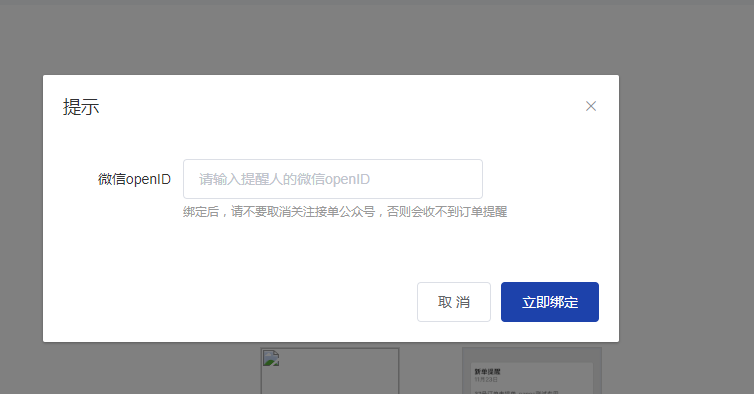Click the hint text about 取消关注接单公众号
Viewport: 754px width, 394px height.
pos(345,212)
